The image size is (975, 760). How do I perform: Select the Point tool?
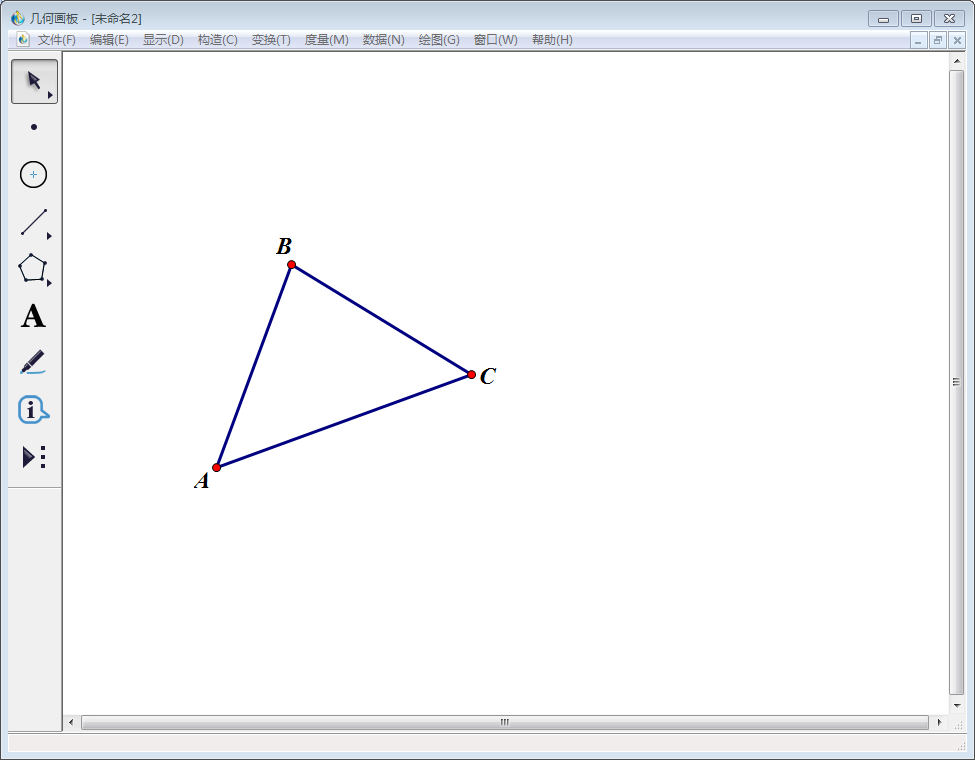pyautogui.click(x=34, y=127)
